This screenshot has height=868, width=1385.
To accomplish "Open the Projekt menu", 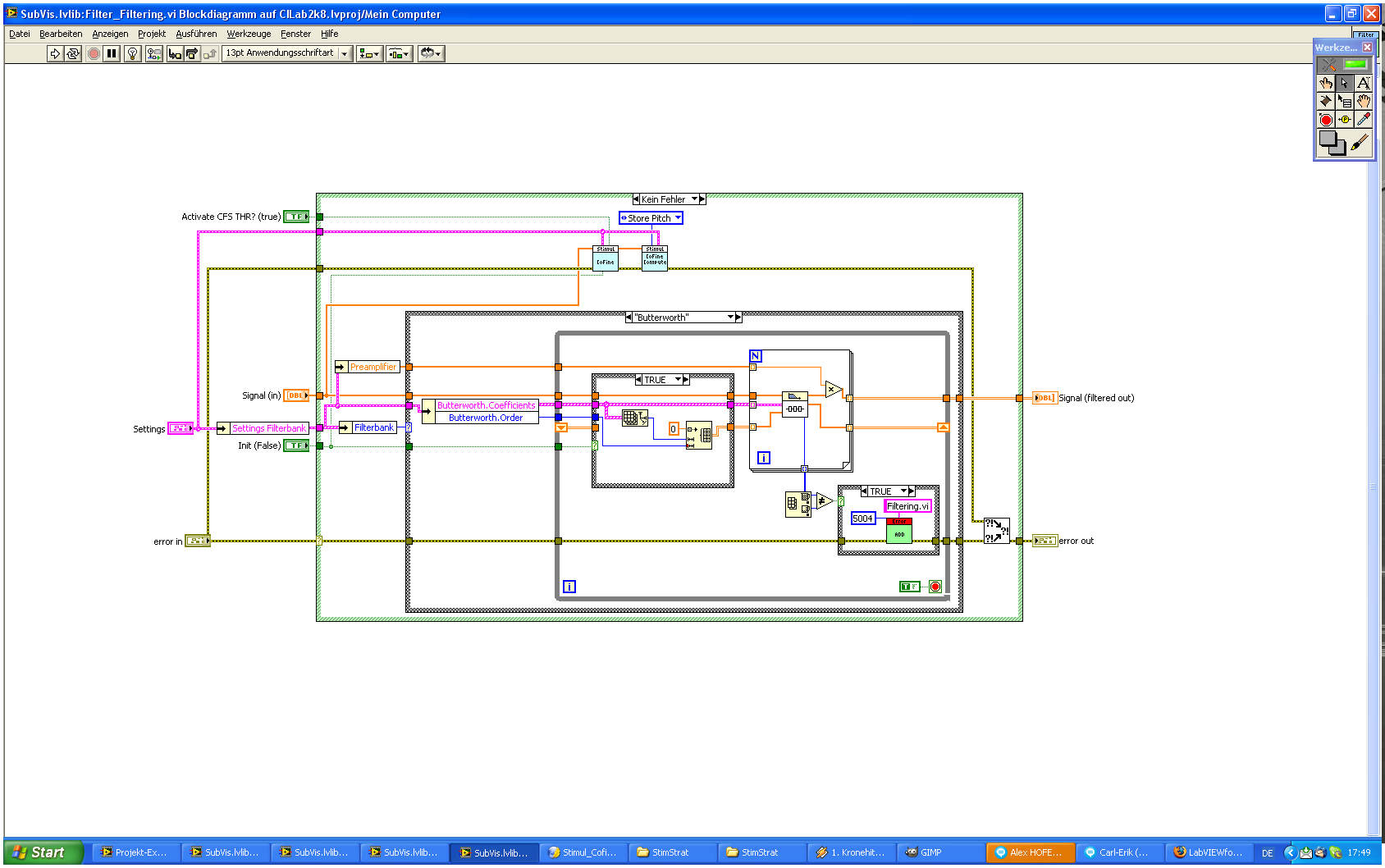I will (152, 34).
